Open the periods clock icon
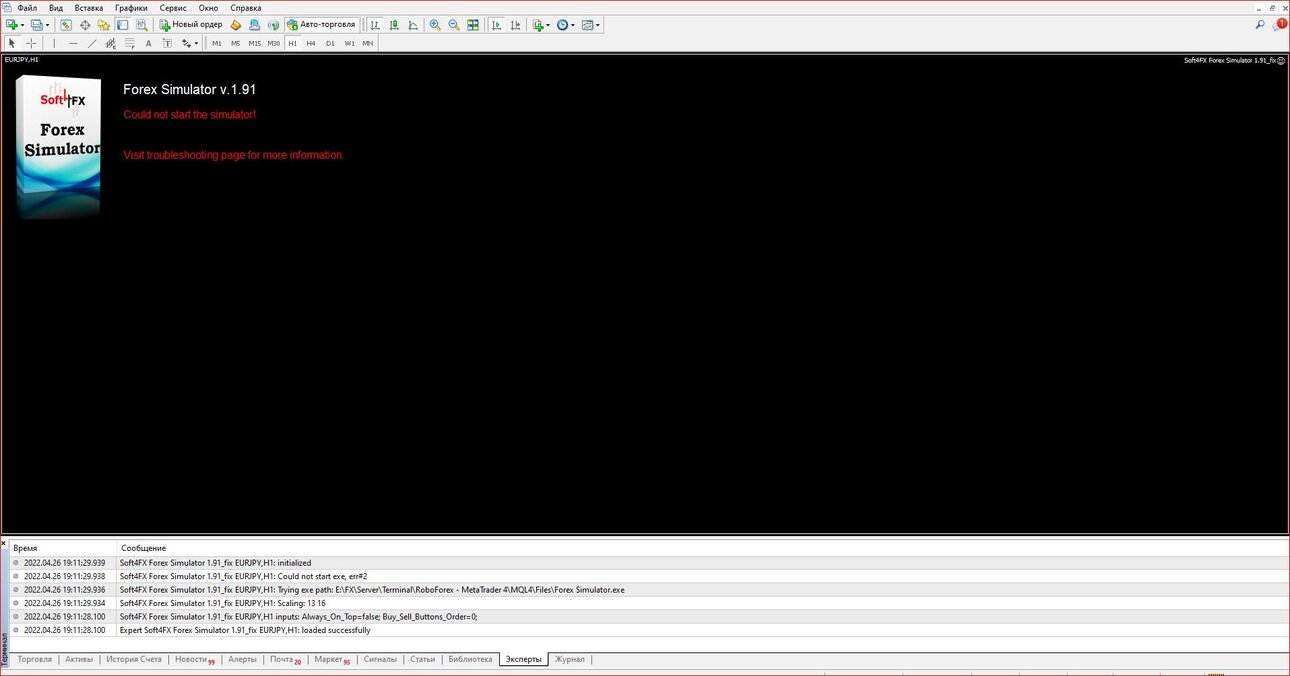 [x=563, y=25]
